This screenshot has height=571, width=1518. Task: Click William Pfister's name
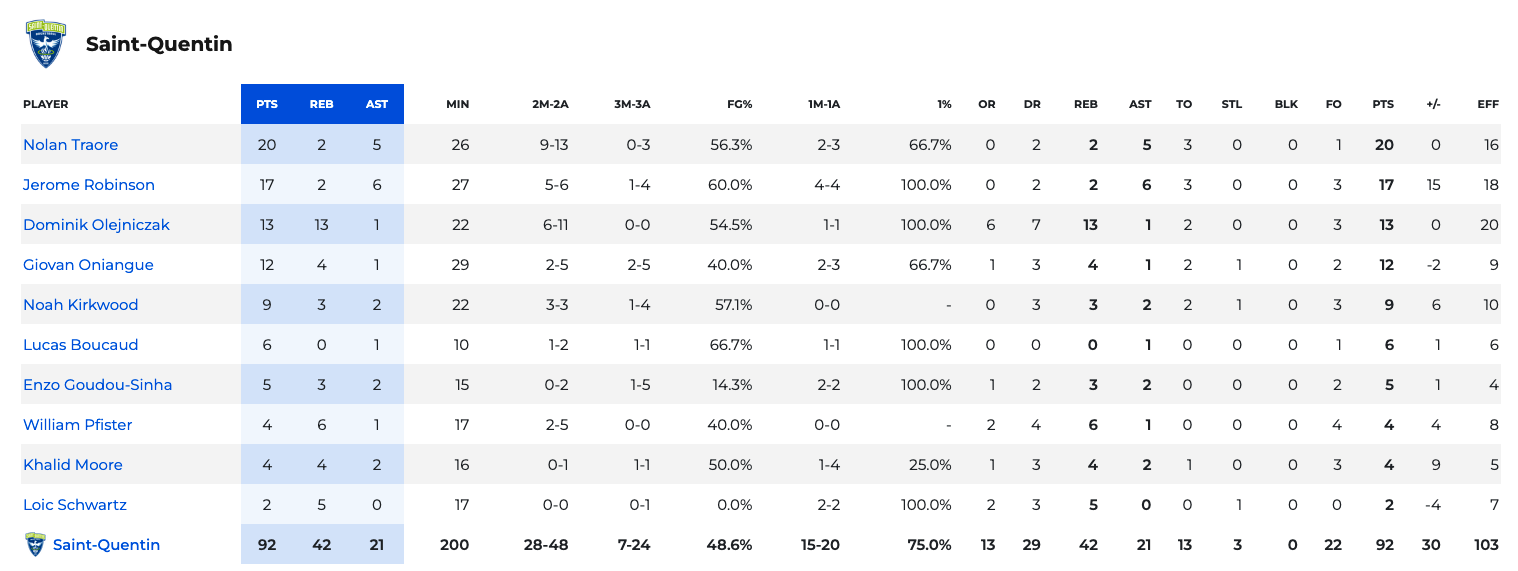tap(78, 425)
